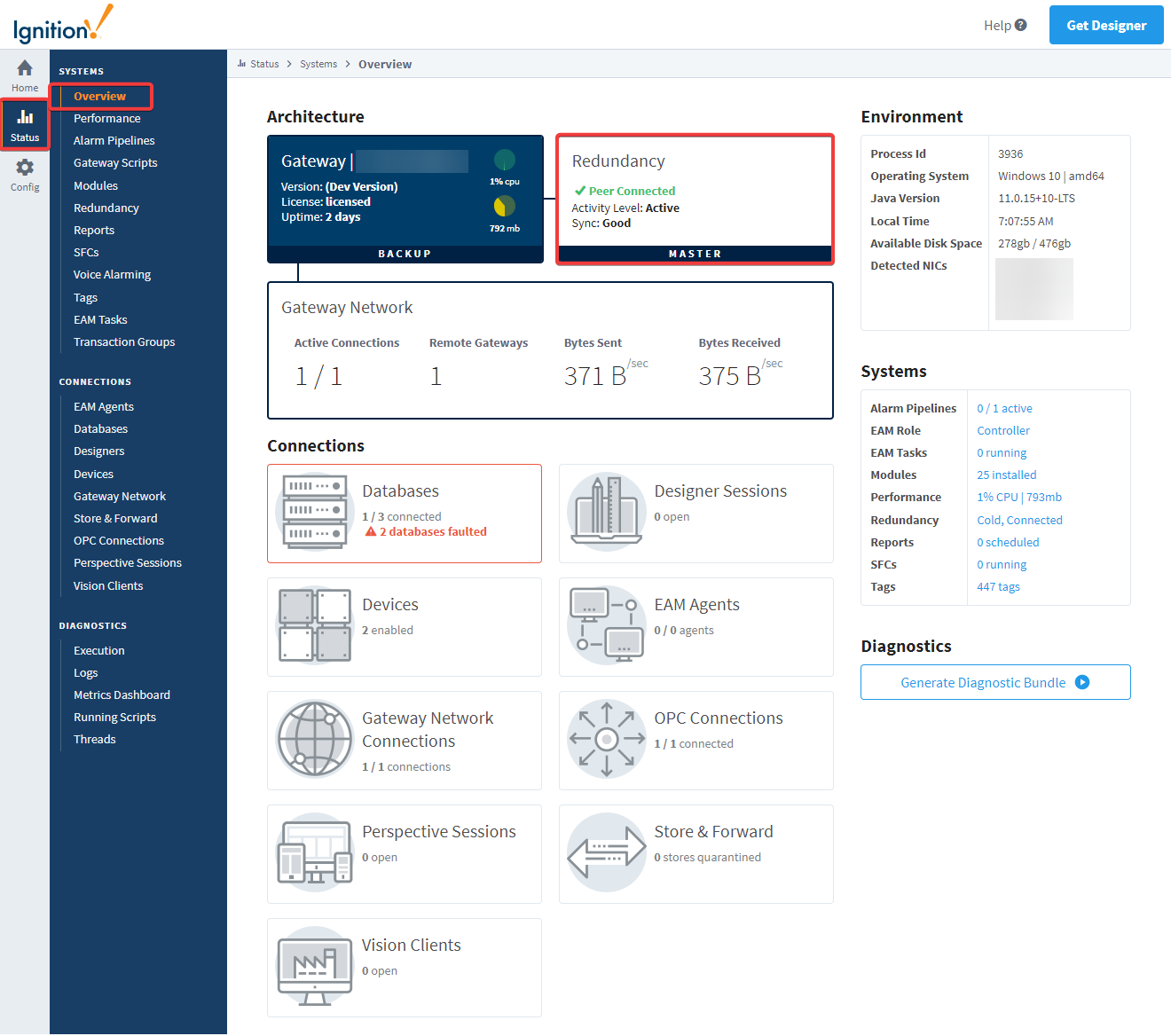Open OPC Connections in the sidebar

pos(119,540)
